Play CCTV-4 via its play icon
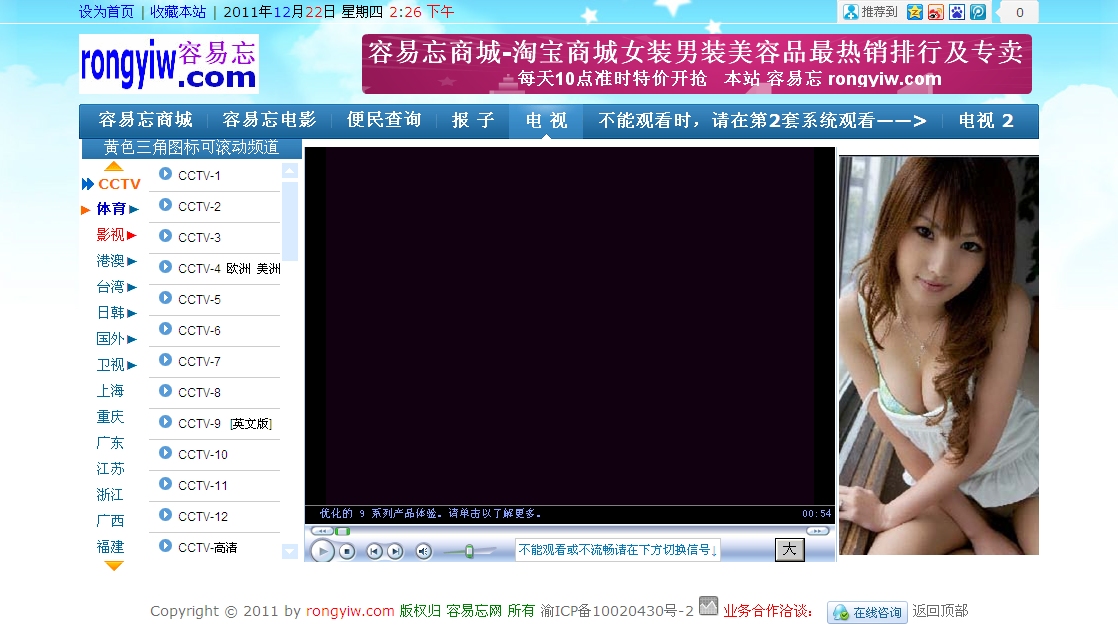1118x632 pixels. [x=165, y=267]
